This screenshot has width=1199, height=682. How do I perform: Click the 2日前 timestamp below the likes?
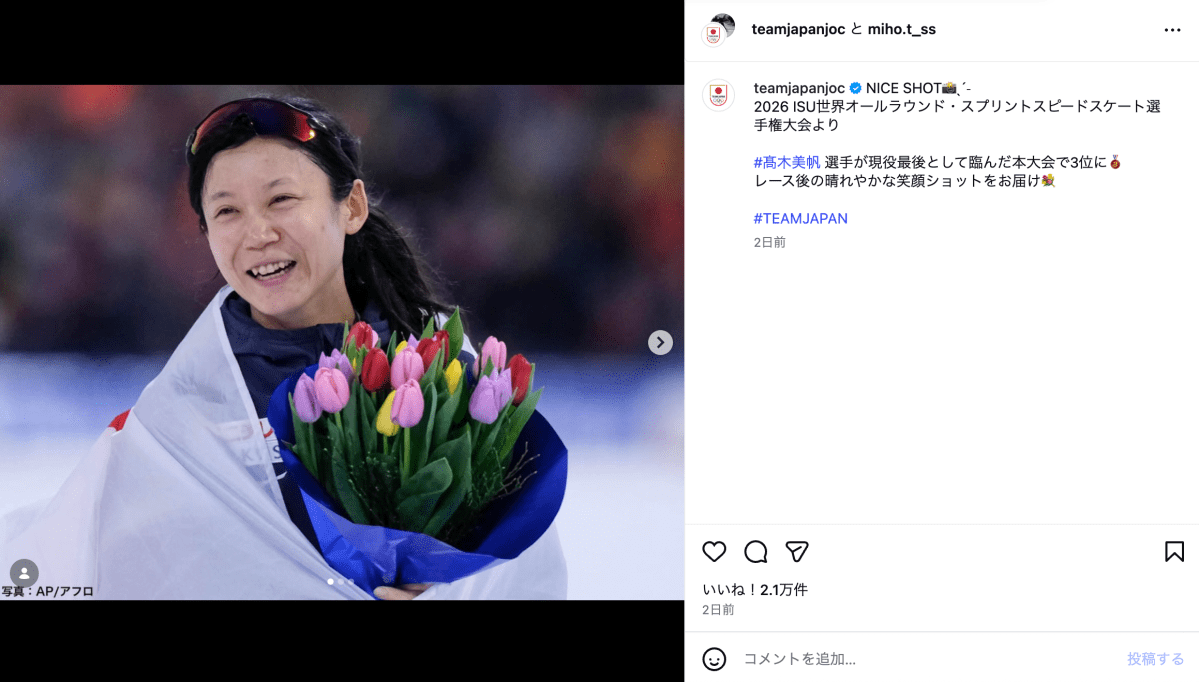pos(718,609)
